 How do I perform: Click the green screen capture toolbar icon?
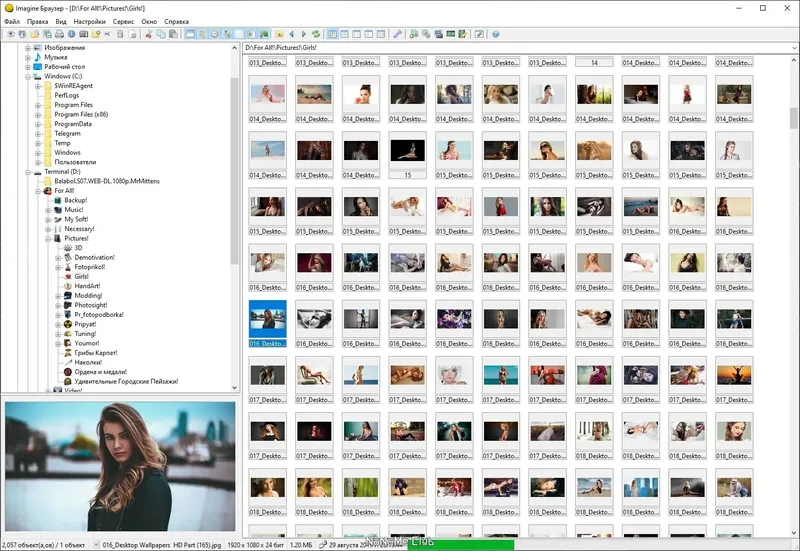[x=451, y=34]
